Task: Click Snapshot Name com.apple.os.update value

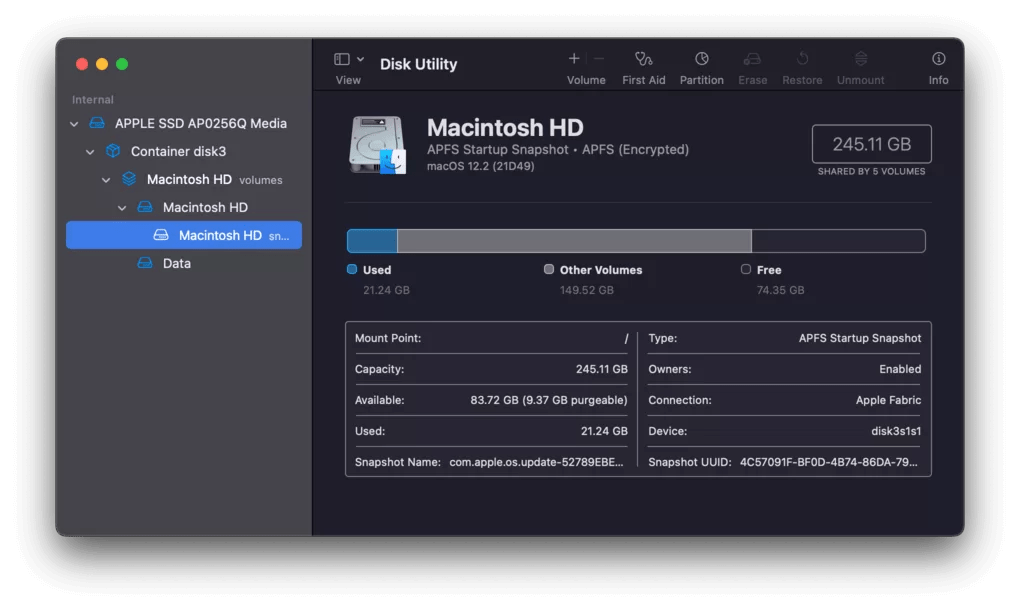Action: pyautogui.click(x=536, y=462)
